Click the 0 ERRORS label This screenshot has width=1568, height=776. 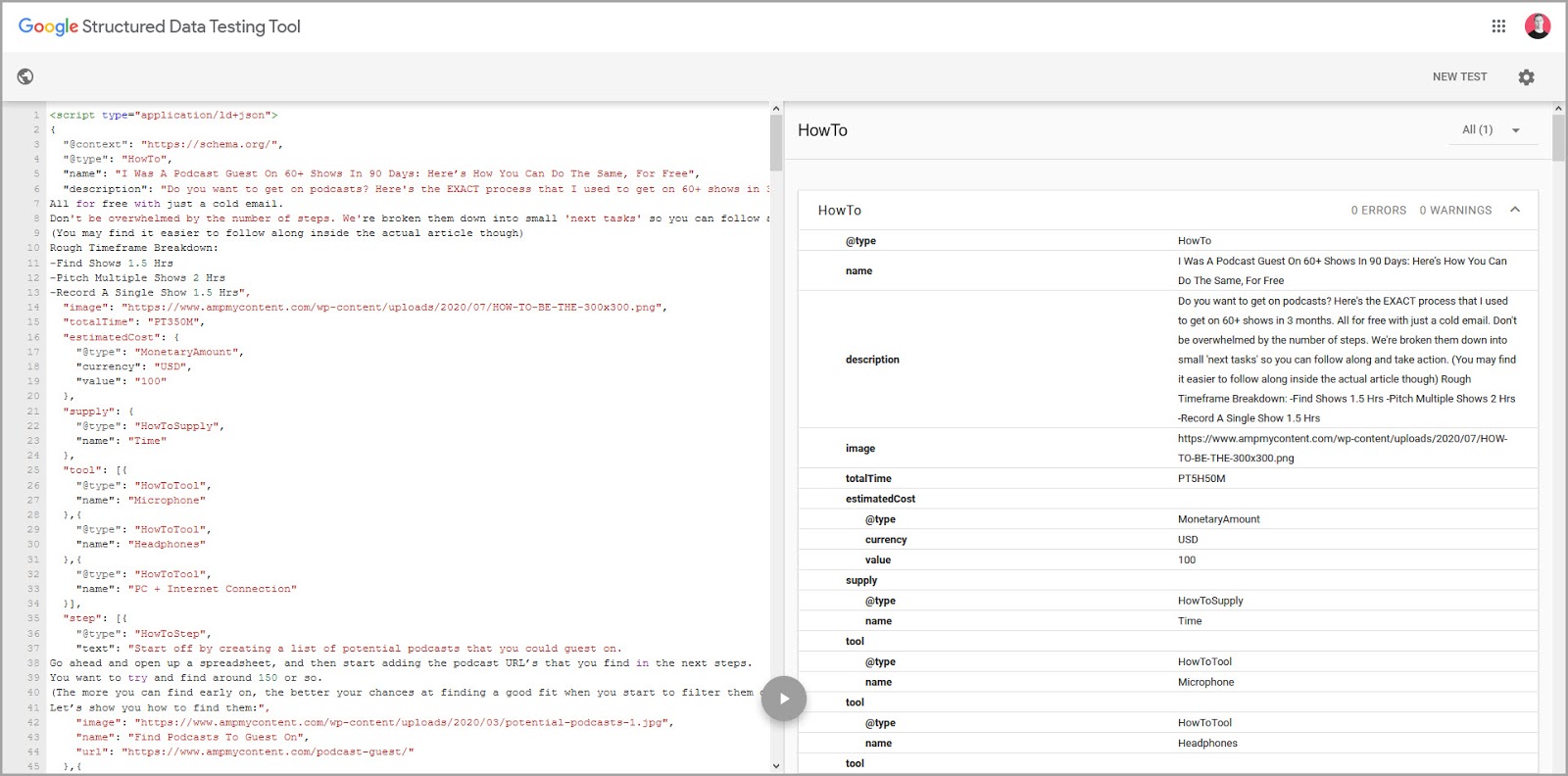click(1378, 211)
